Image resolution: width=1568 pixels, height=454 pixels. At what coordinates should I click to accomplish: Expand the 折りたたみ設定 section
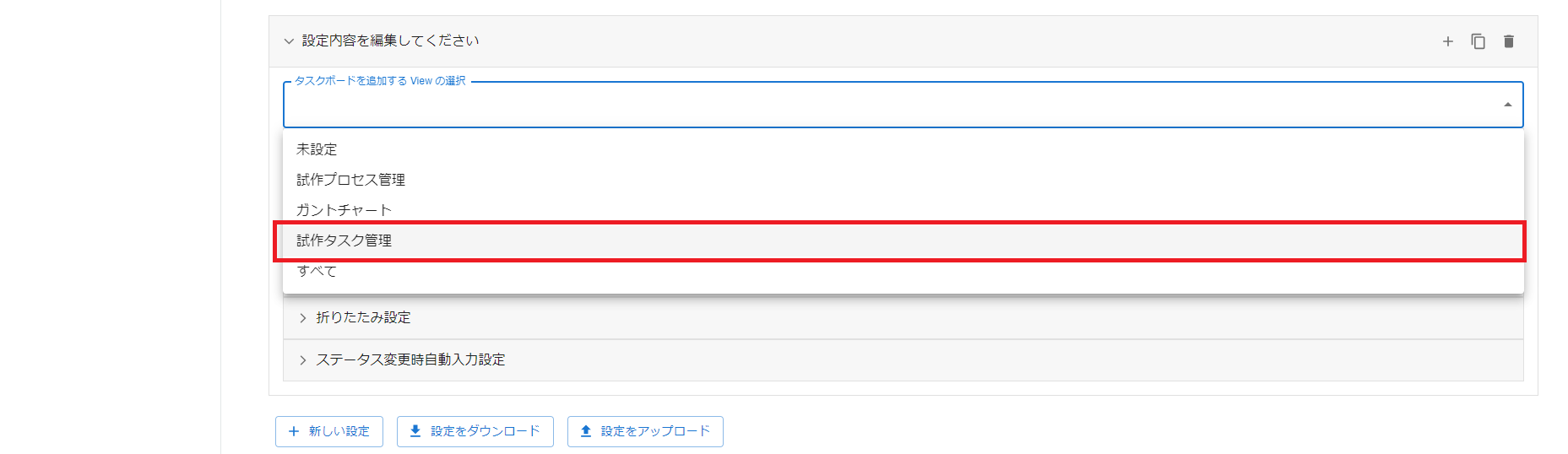pos(363,317)
